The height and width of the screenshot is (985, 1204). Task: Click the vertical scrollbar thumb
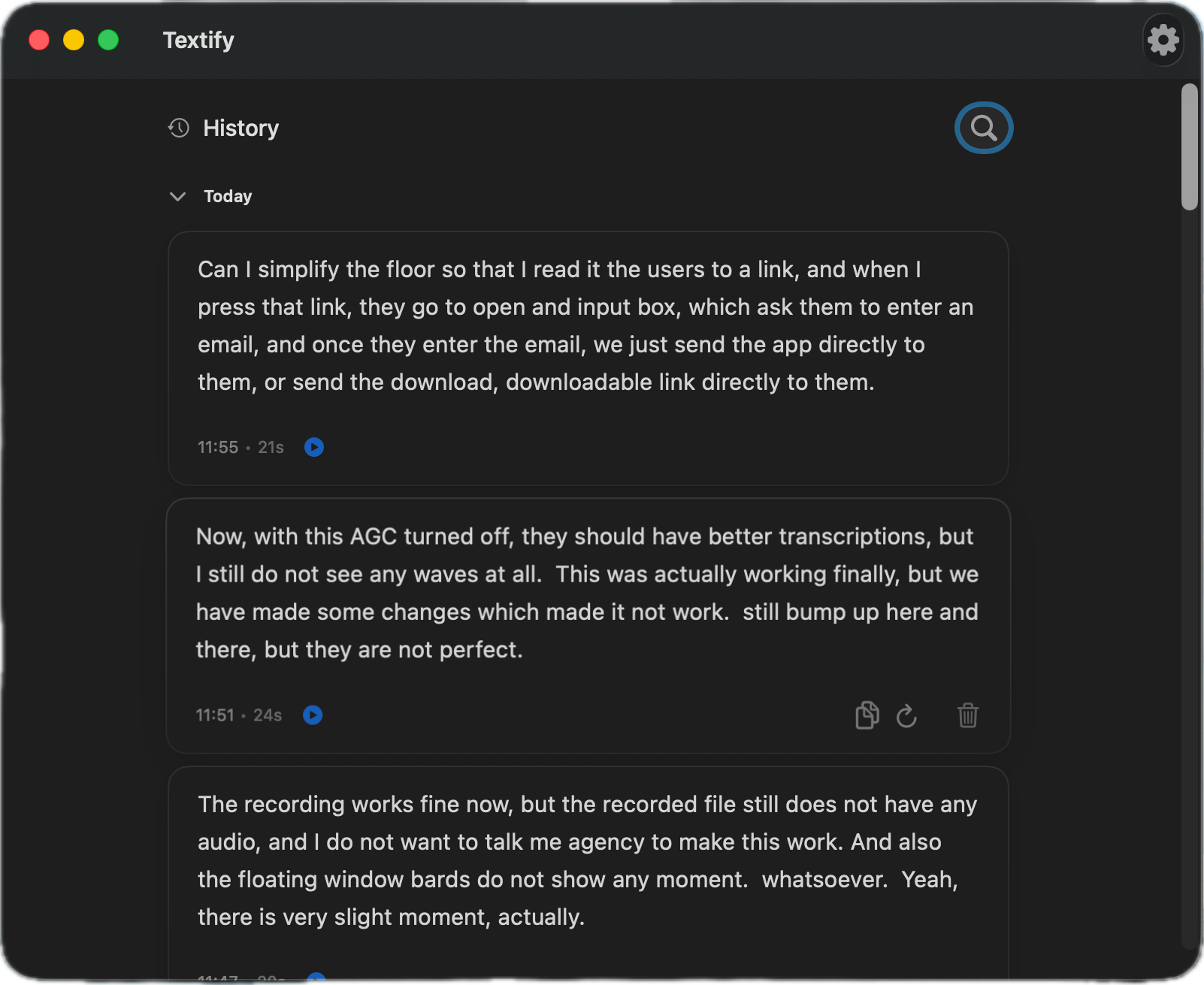click(x=1189, y=147)
